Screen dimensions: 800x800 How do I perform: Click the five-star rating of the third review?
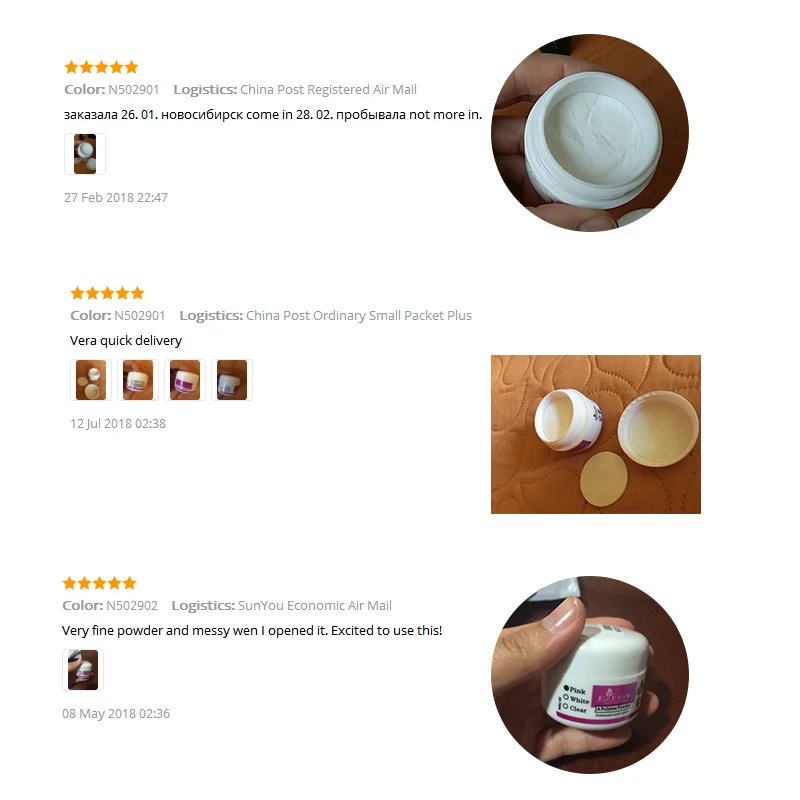tap(99, 583)
